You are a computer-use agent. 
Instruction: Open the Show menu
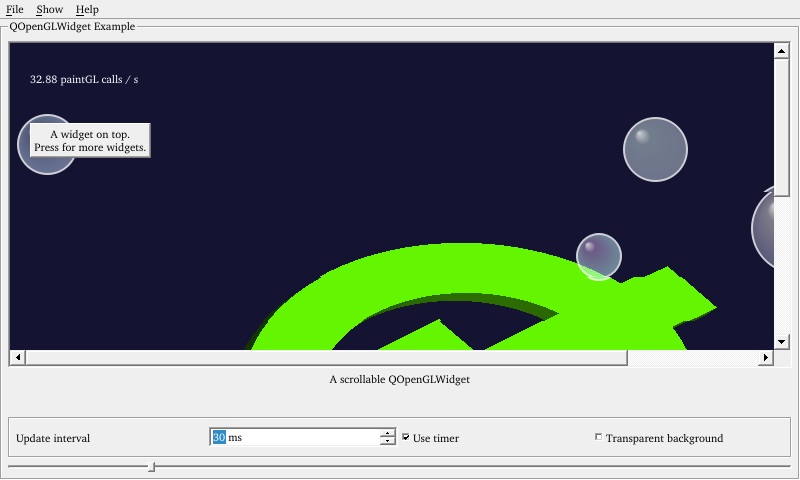(49, 9)
